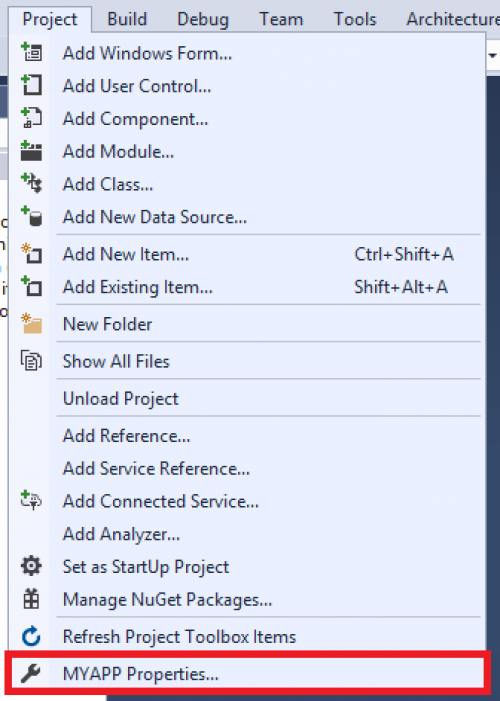Click the Add Module icon
This screenshot has height=701, width=500.
coord(31,151)
